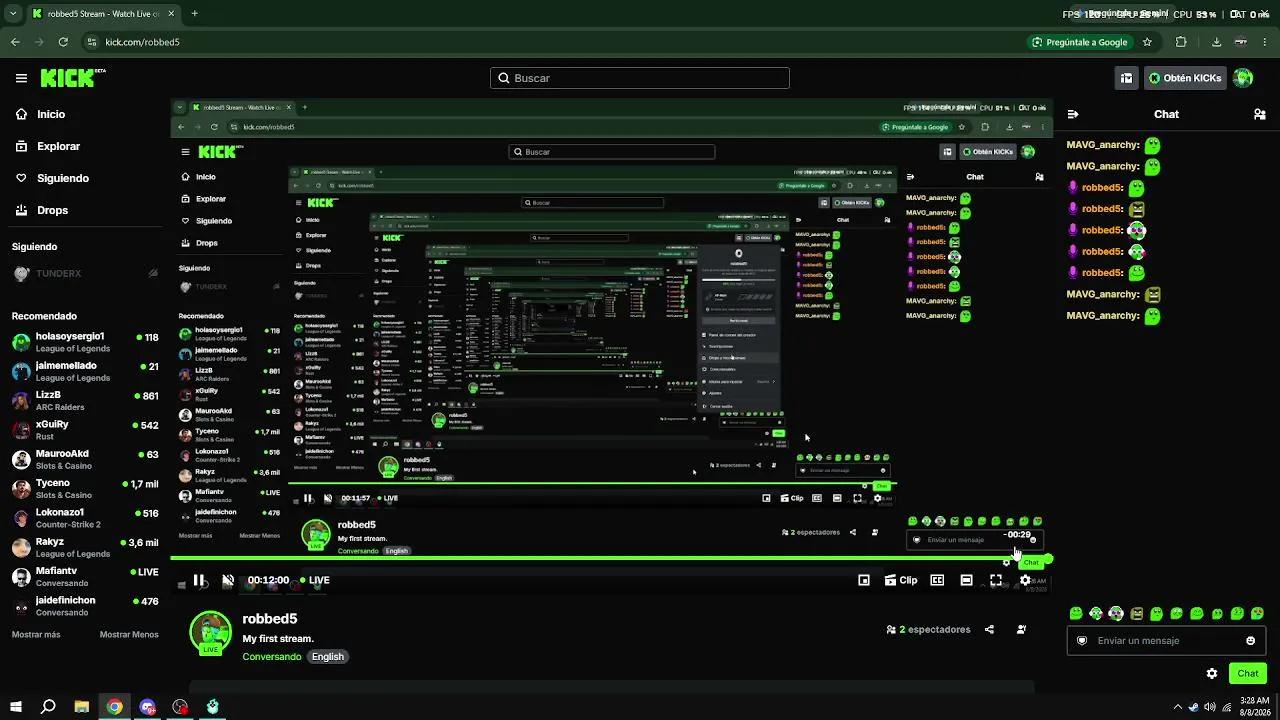The width and height of the screenshot is (1280, 720).
Task: Open Chrome downloads icon
Action: 1216,42
